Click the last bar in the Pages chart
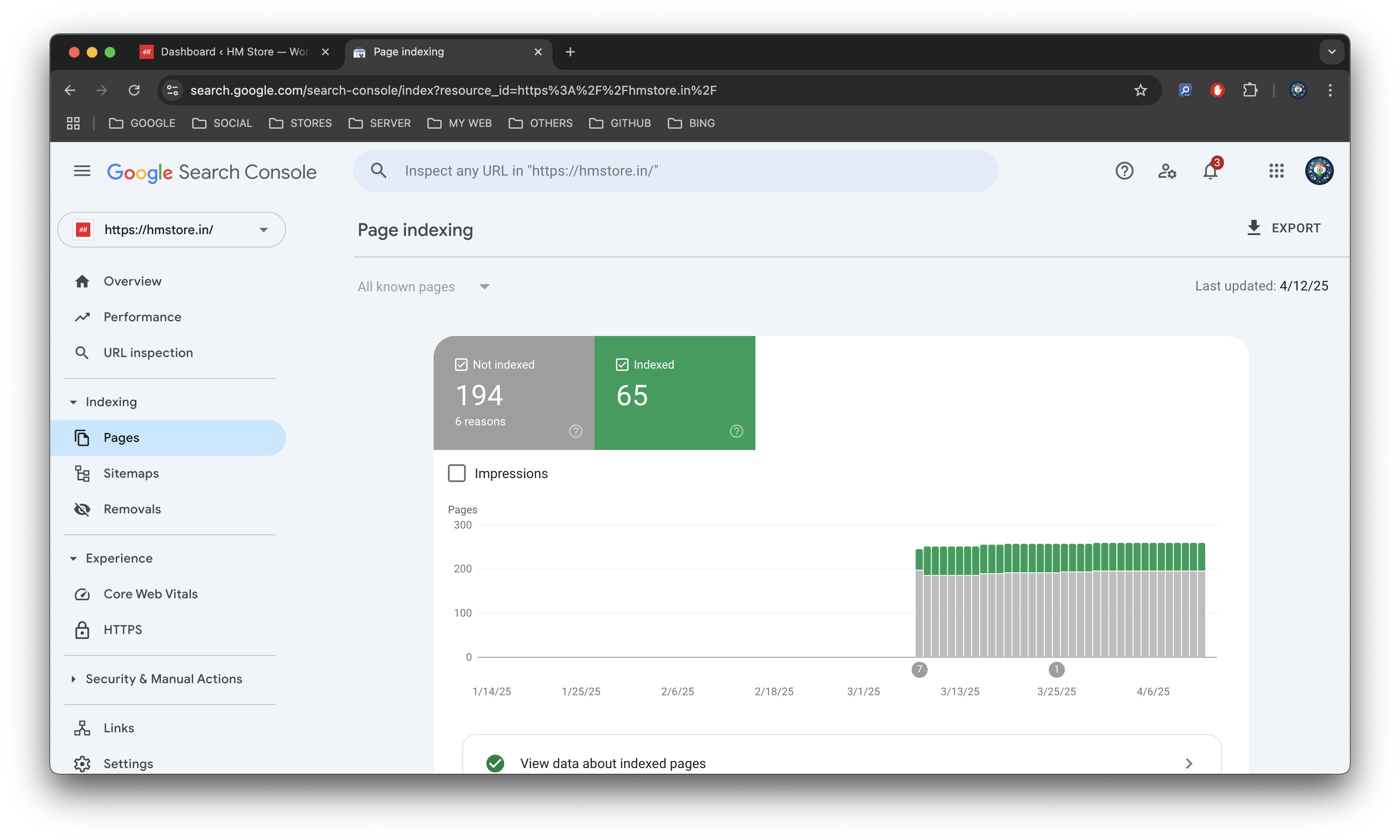Image resolution: width=1400 pixels, height=840 pixels. coord(1201,600)
